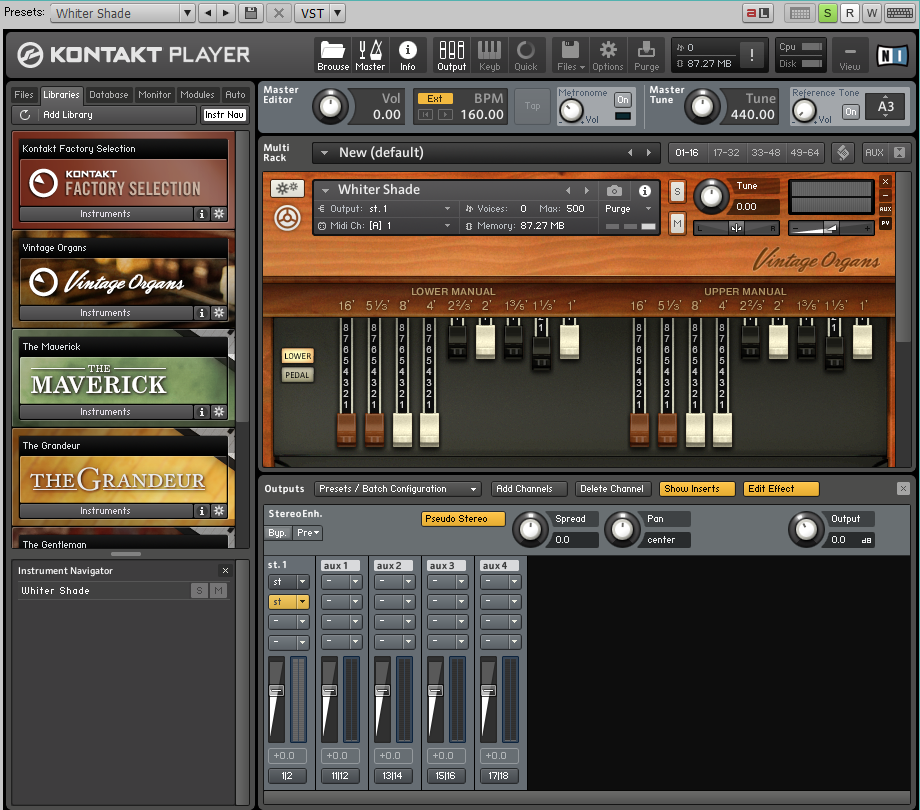Toggle the Output mixer icon
The width and height of the screenshot is (920, 810).
[x=452, y=55]
